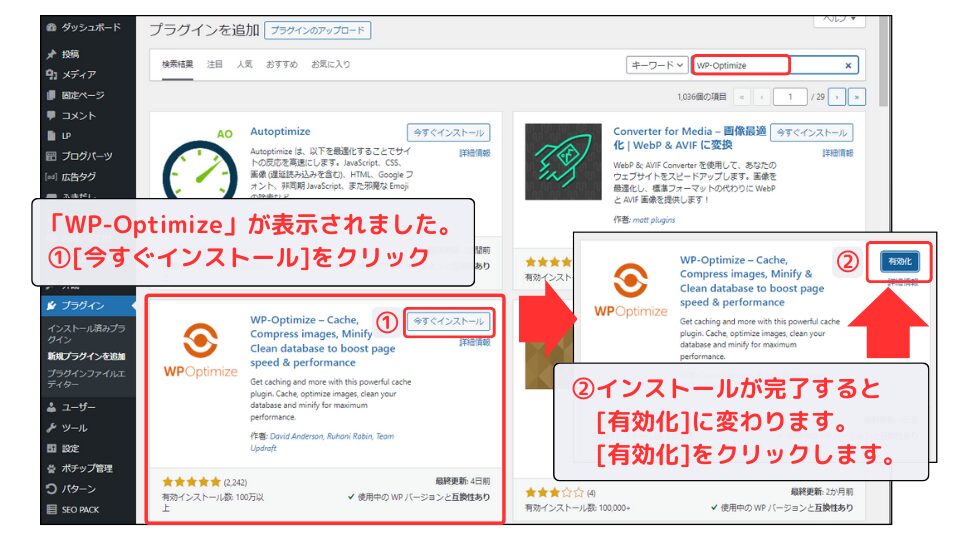This screenshot has width=960, height=540.
Task: Switch to the 注目 tab
Action: coord(214,64)
